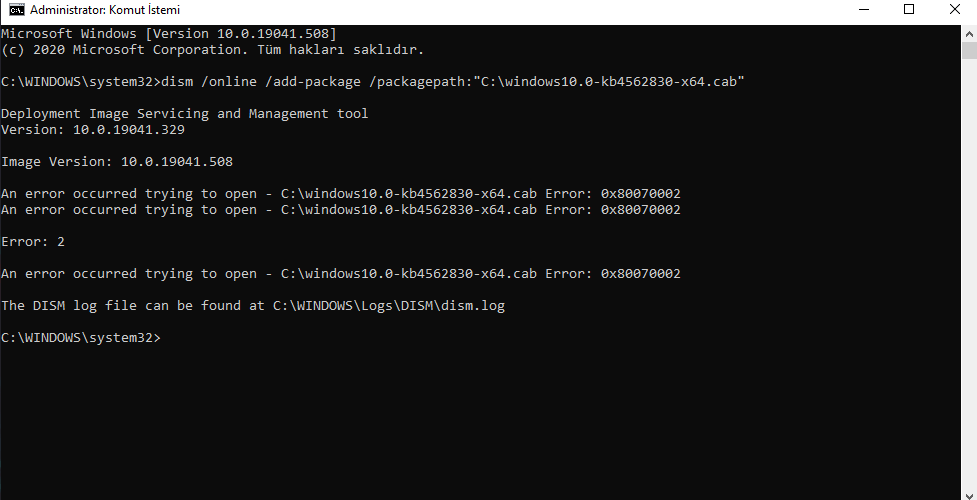977x500 pixels.
Task: Click the empty black console area
Action: 480,418
